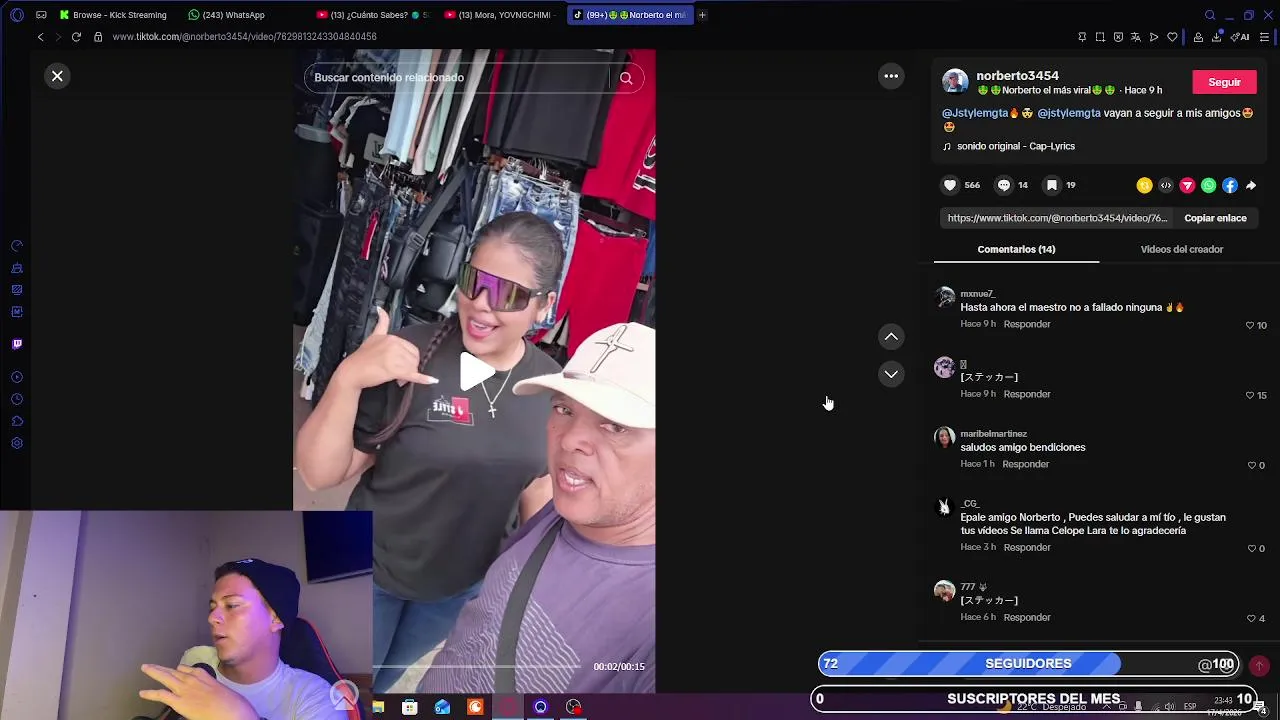The width and height of the screenshot is (1280, 720).
Task: Open easy setup sliders icon
Action: pyautogui.click(x=1264, y=37)
